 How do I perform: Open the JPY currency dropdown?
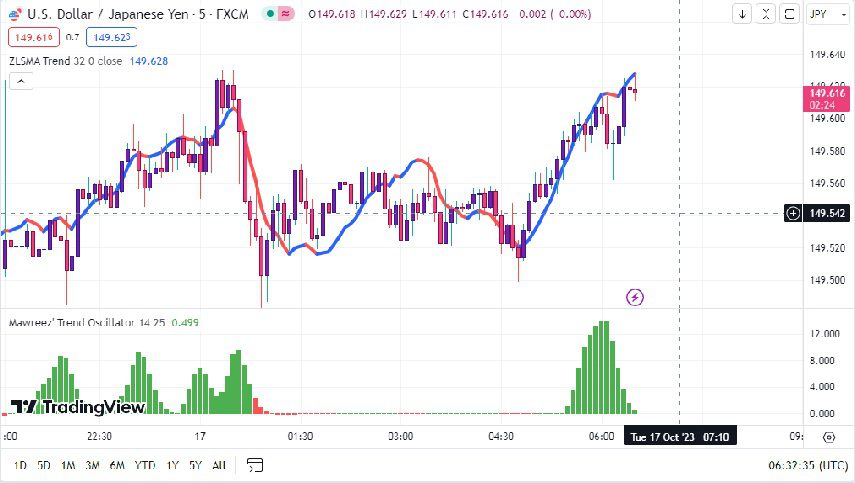point(828,14)
